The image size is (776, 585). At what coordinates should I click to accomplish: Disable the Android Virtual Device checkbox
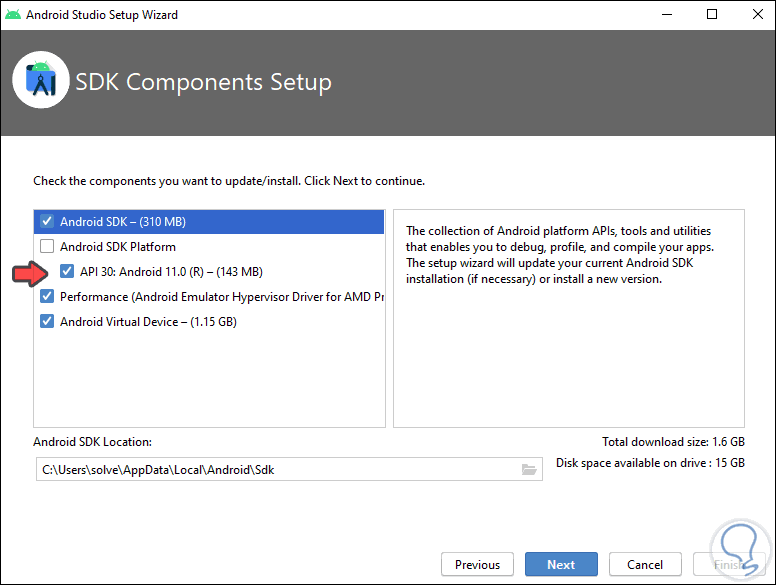(47, 322)
